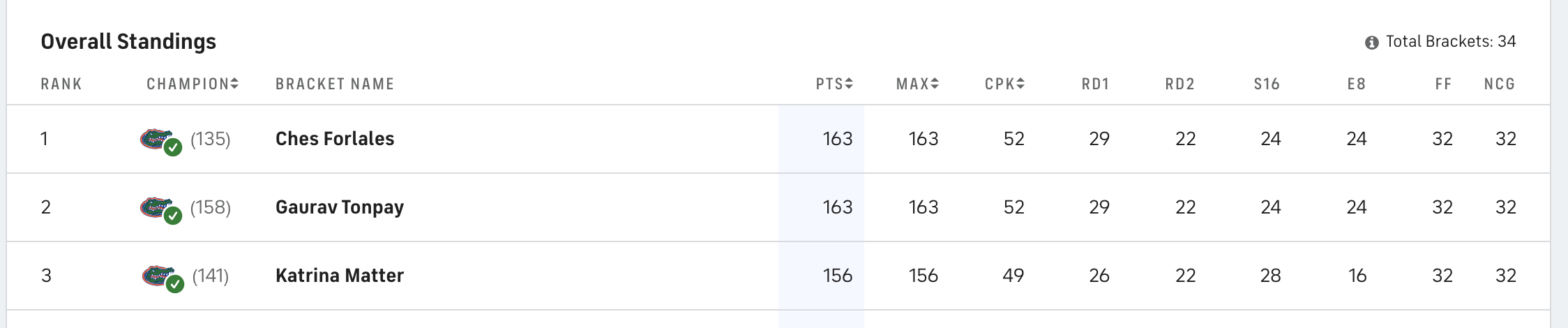Open the Ches Forlales bracket
Image resolution: width=1568 pixels, height=328 pixels.
tap(335, 139)
